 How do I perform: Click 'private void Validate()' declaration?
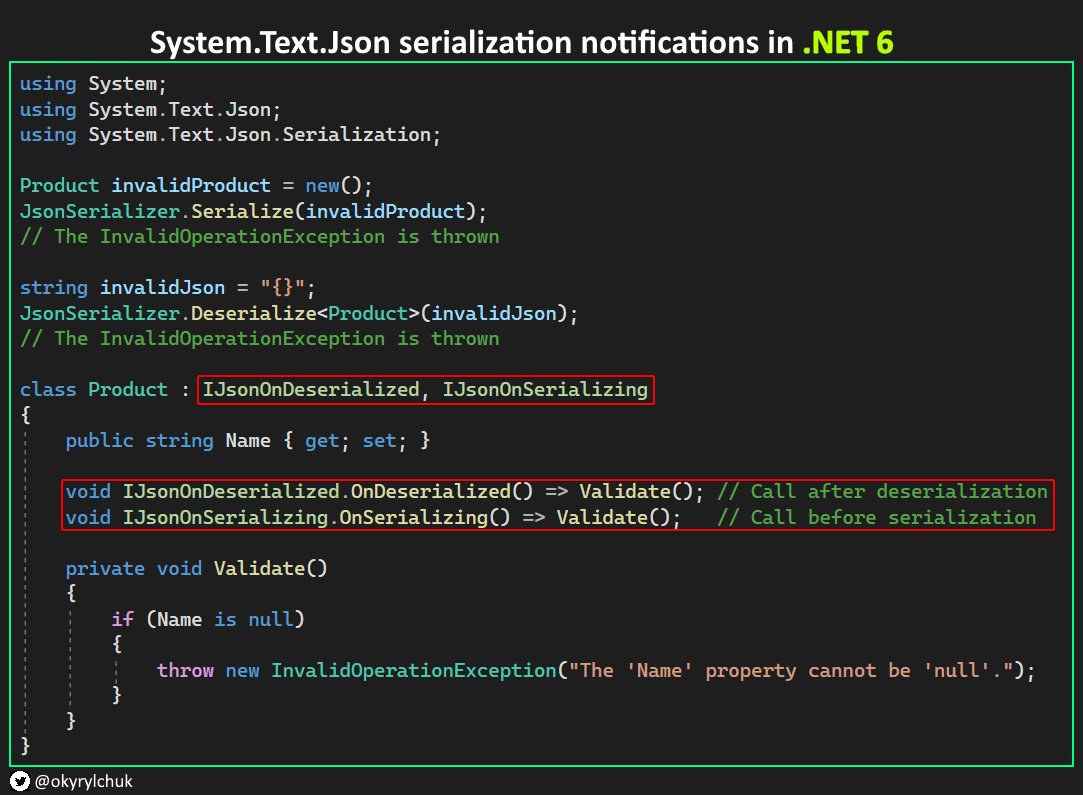(x=196, y=568)
